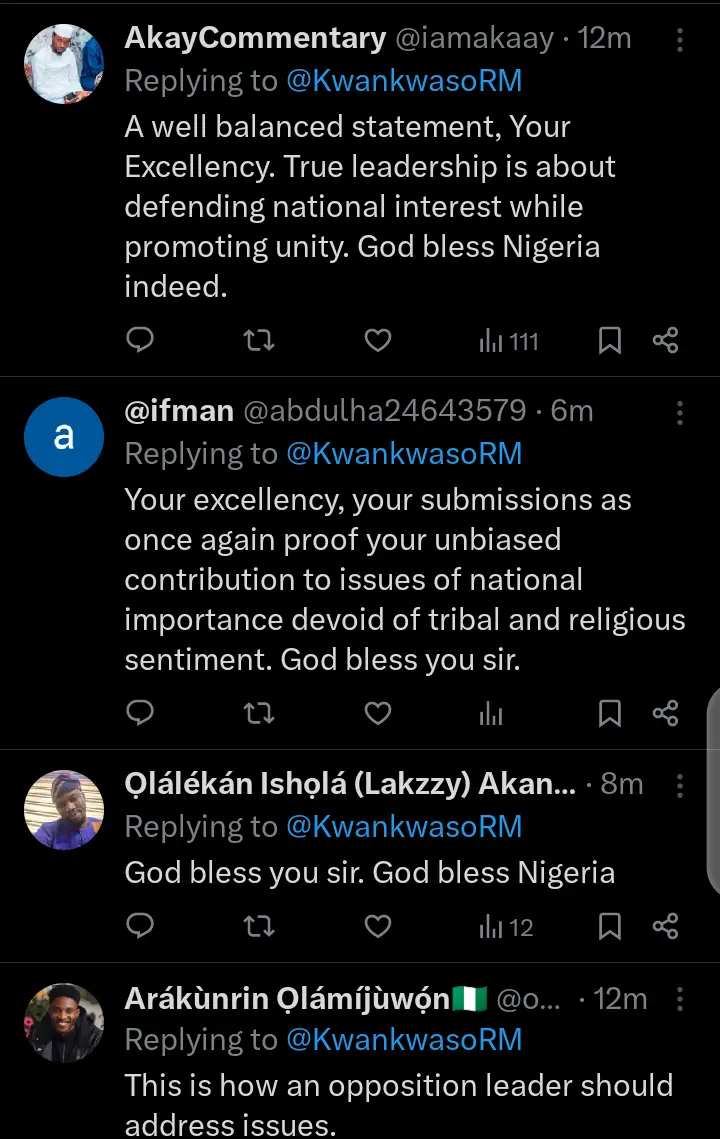
Task: Retweet @ifman's reply
Action: click(259, 713)
